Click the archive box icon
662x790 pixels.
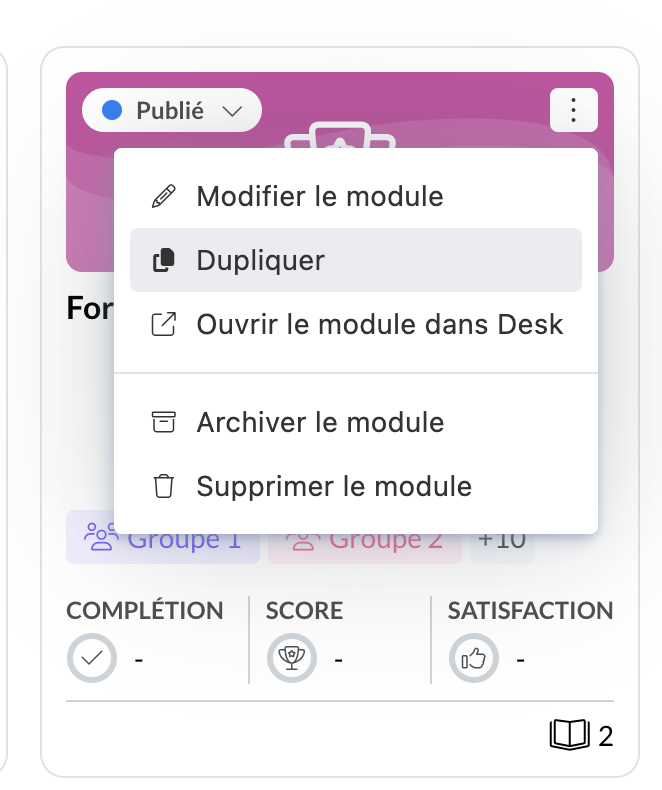coord(162,422)
